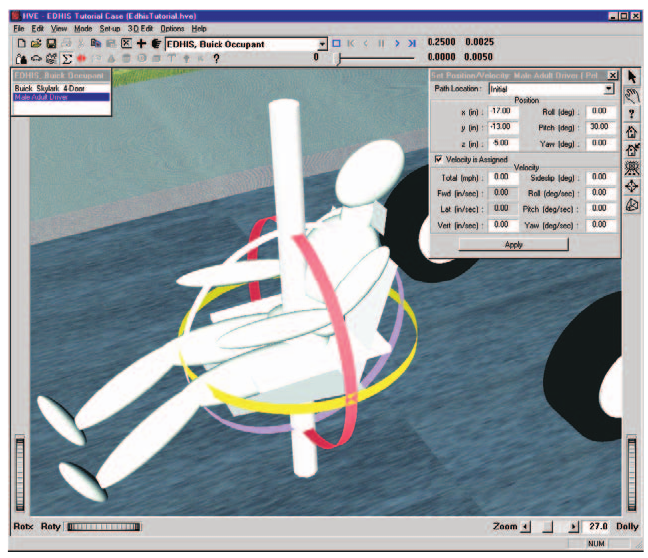Click the New file toolbar icon
The height and width of the screenshot is (558, 648).
click(21, 43)
